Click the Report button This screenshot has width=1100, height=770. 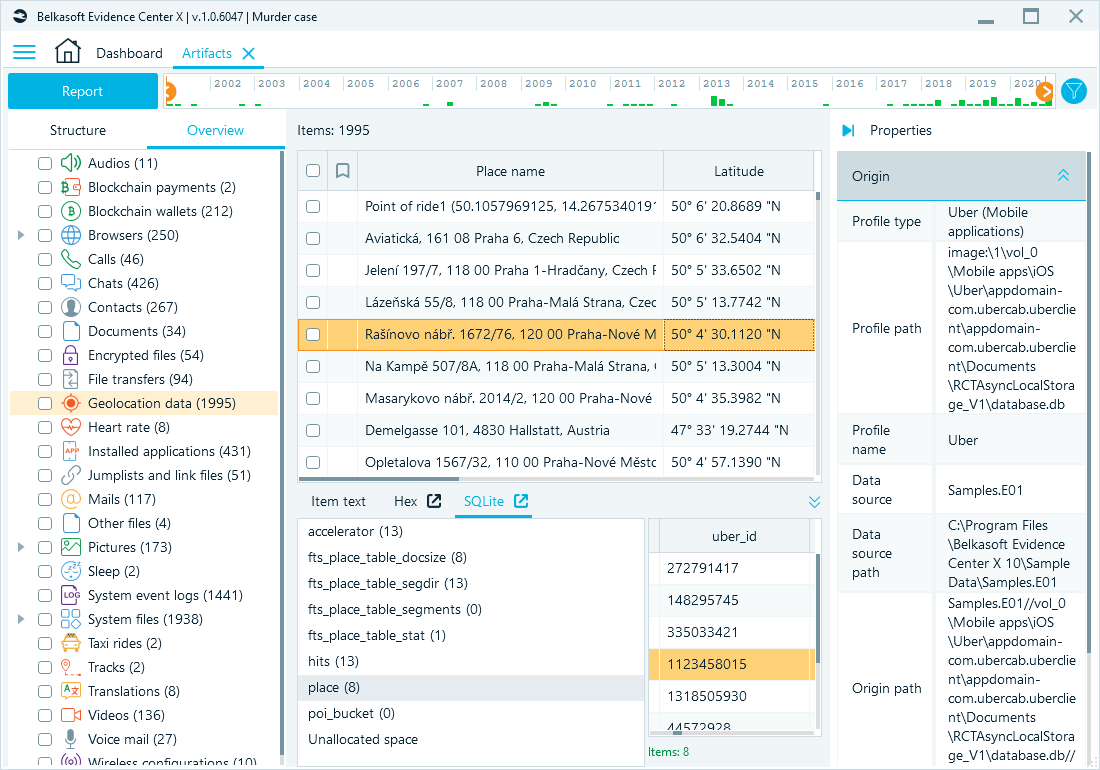pos(83,91)
